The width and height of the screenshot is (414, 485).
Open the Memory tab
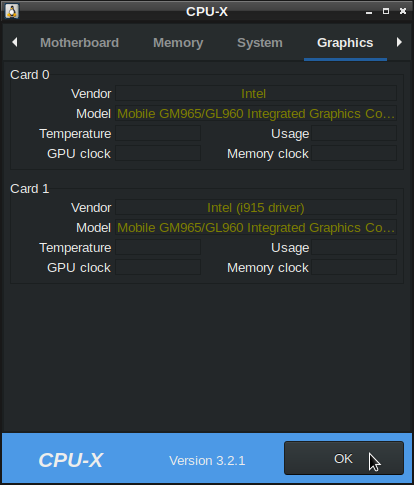click(x=178, y=43)
